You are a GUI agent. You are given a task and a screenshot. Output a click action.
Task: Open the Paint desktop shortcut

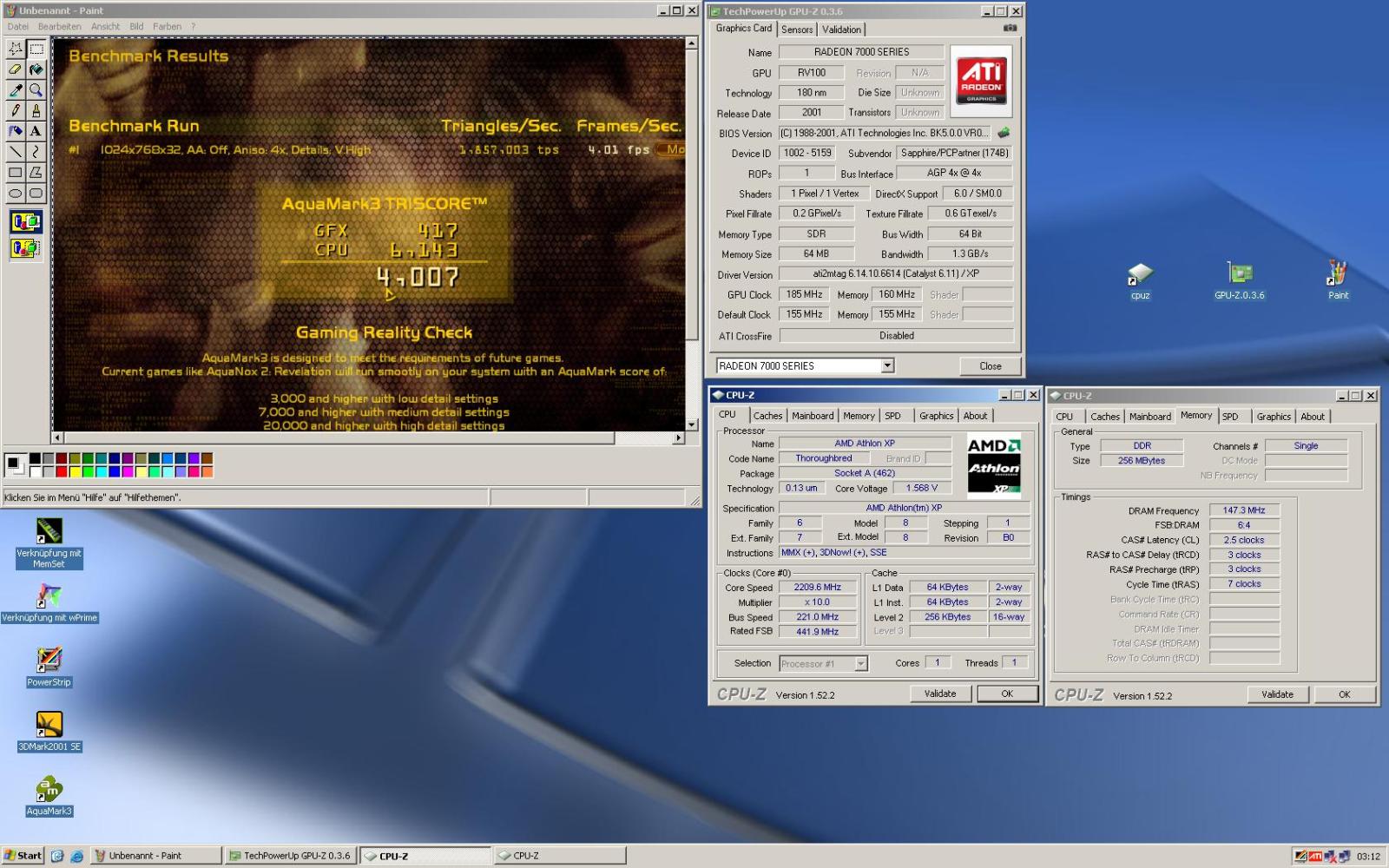click(x=1338, y=280)
